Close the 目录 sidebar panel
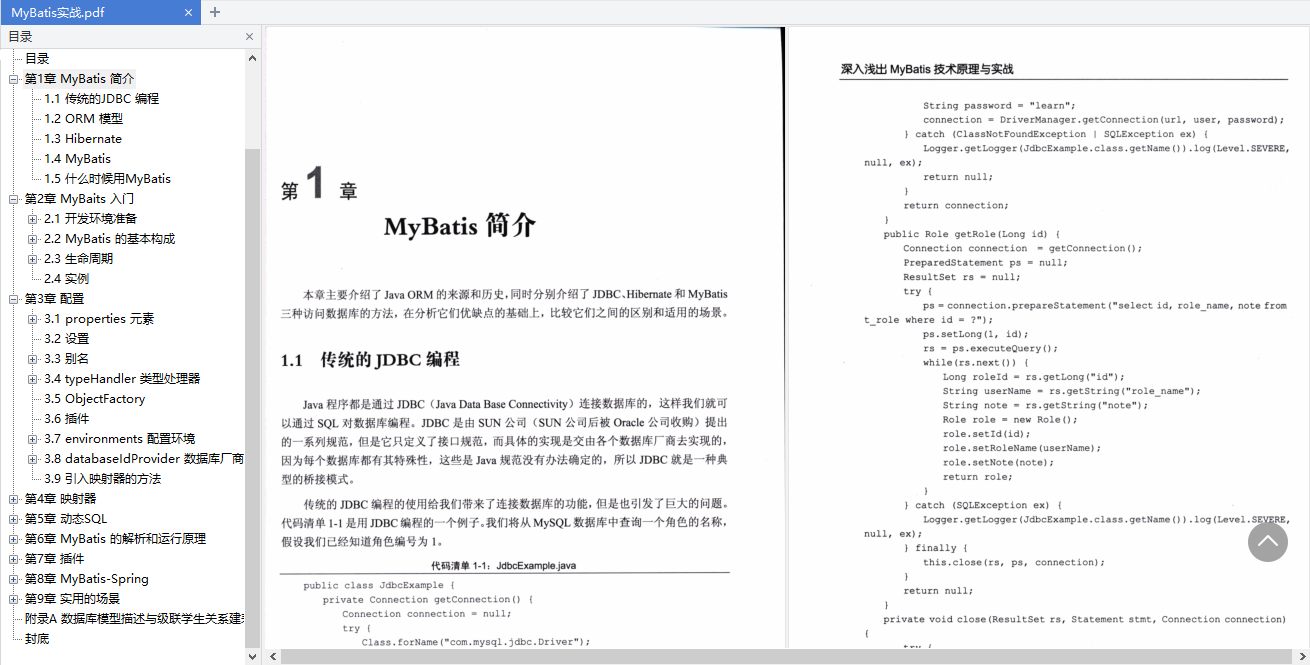The height and width of the screenshot is (665, 1310). click(x=250, y=37)
